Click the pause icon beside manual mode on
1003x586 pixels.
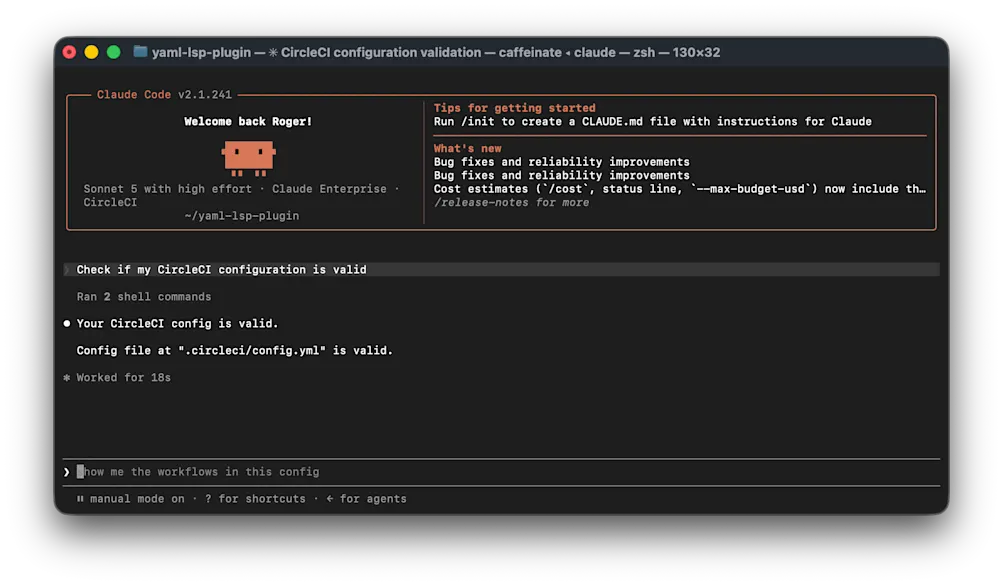[x=80, y=499]
